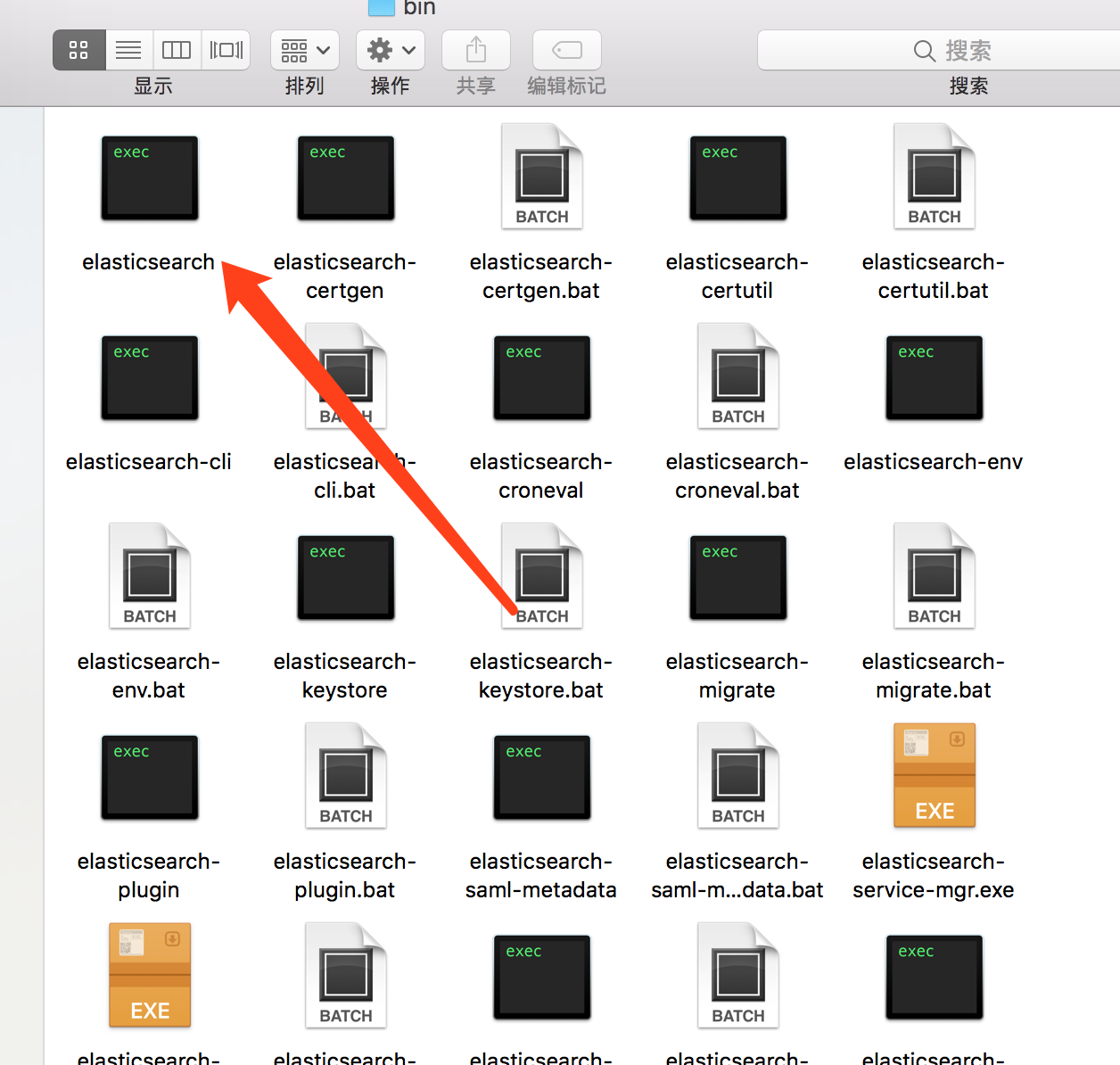
Task: Click the 共享 share button
Action: (476, 50)
